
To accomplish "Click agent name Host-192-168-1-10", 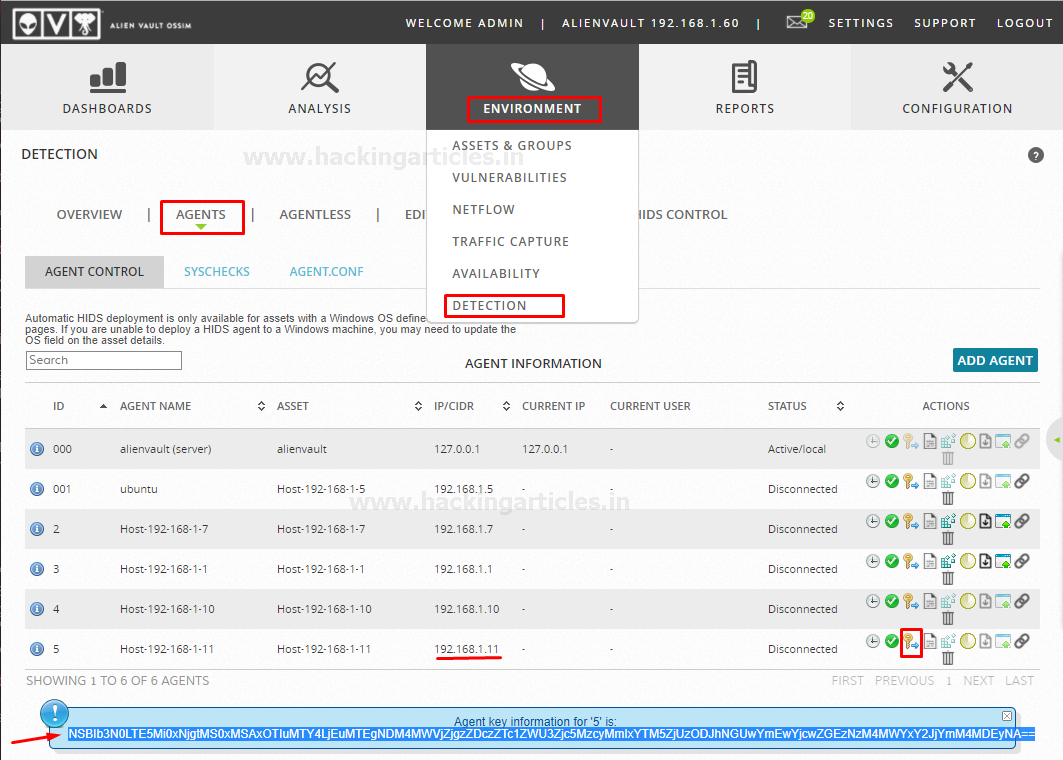I will pyautogui.click(x=167, y=609).
